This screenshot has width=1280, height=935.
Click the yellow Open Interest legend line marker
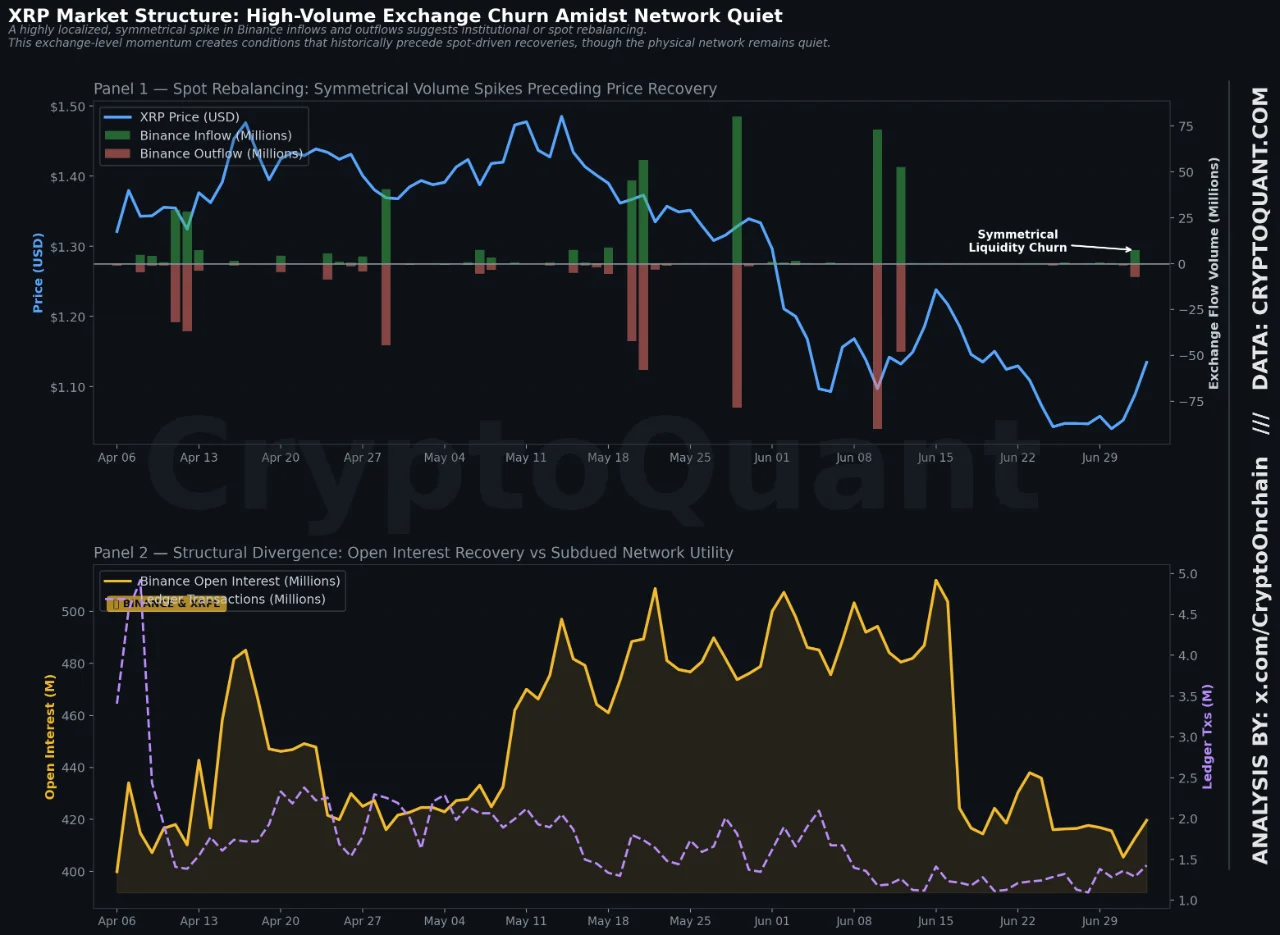119,581
